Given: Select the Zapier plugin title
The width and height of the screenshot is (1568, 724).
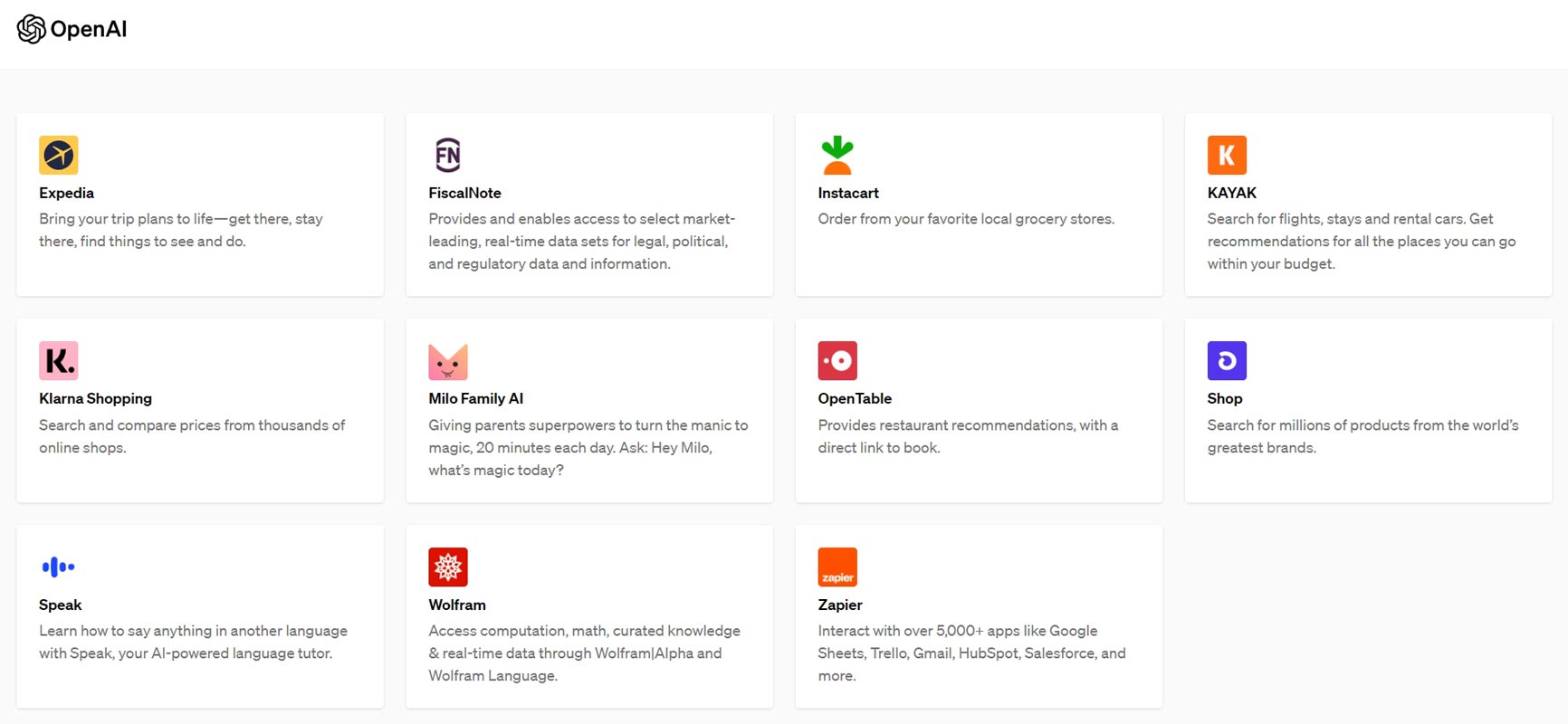Looking at the screenshot, I should pyautogui.click(x=840, y=605).
